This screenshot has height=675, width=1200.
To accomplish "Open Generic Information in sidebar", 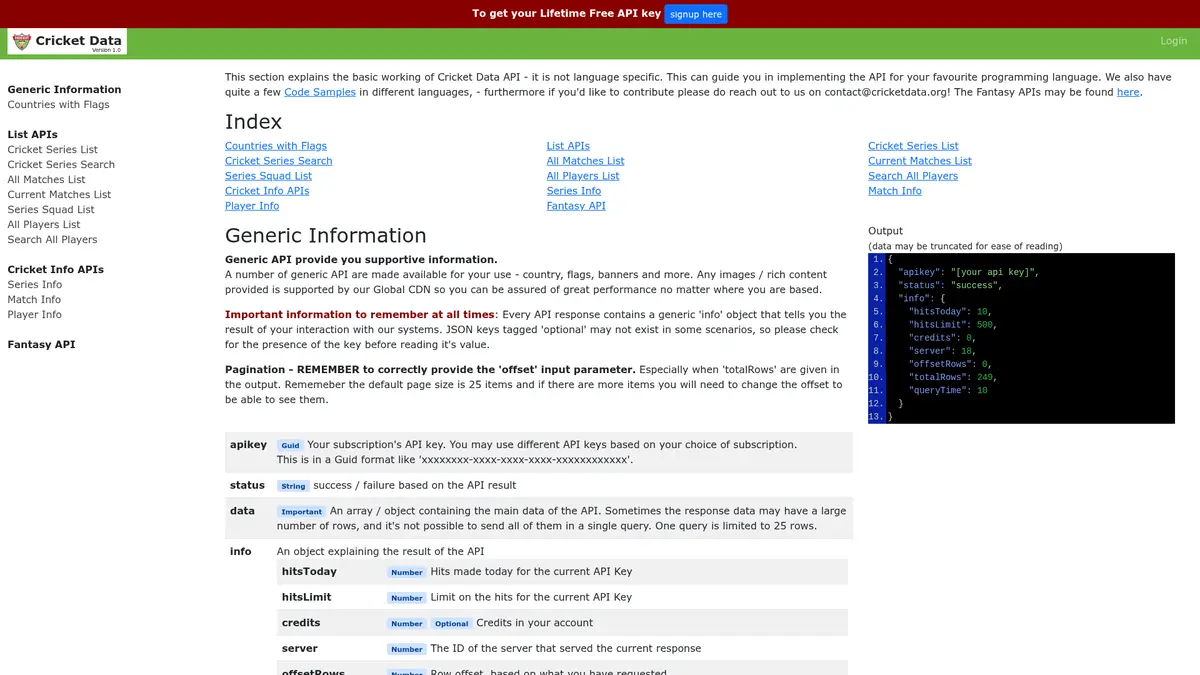I will 64,90.
